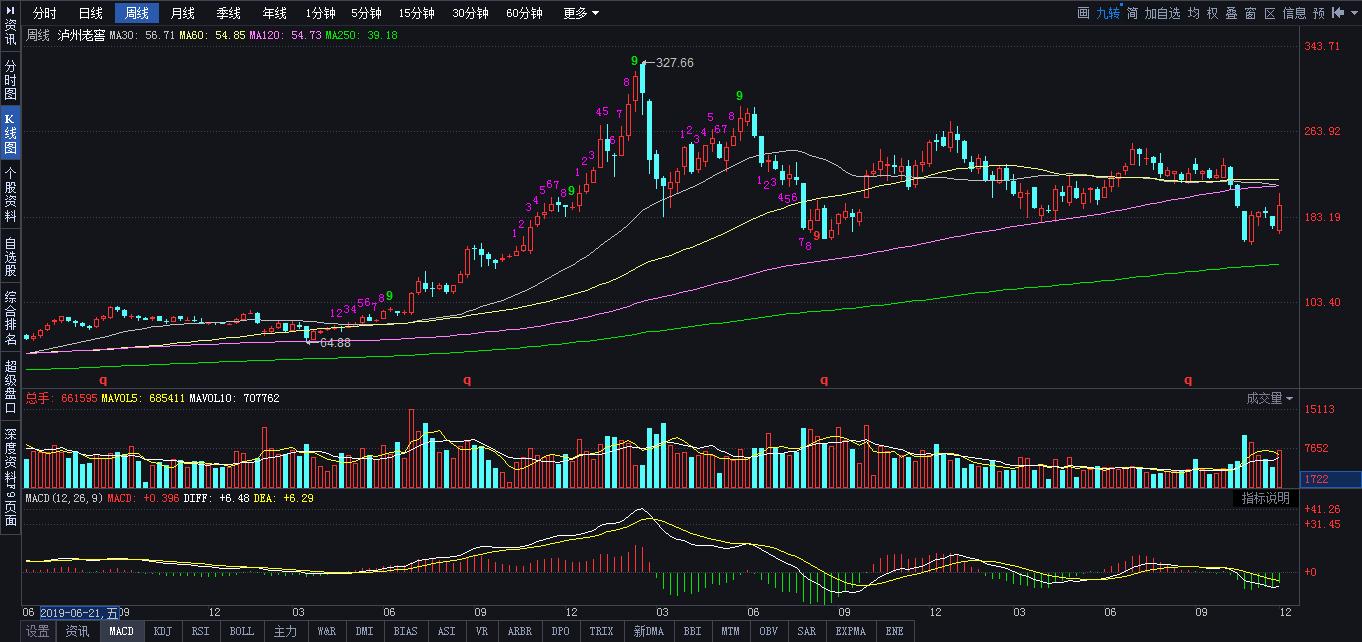Select the 区 range statistics icon
This screenshot has width=1362, height=642.
1269,13
